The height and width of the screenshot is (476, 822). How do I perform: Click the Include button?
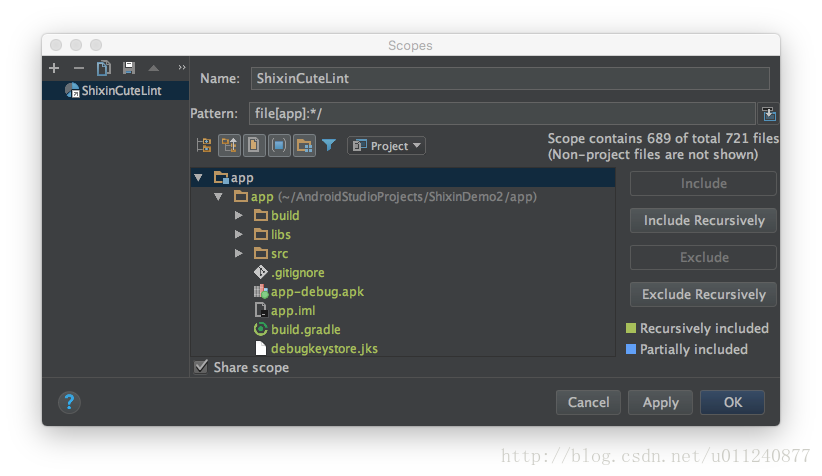[703, 183]
